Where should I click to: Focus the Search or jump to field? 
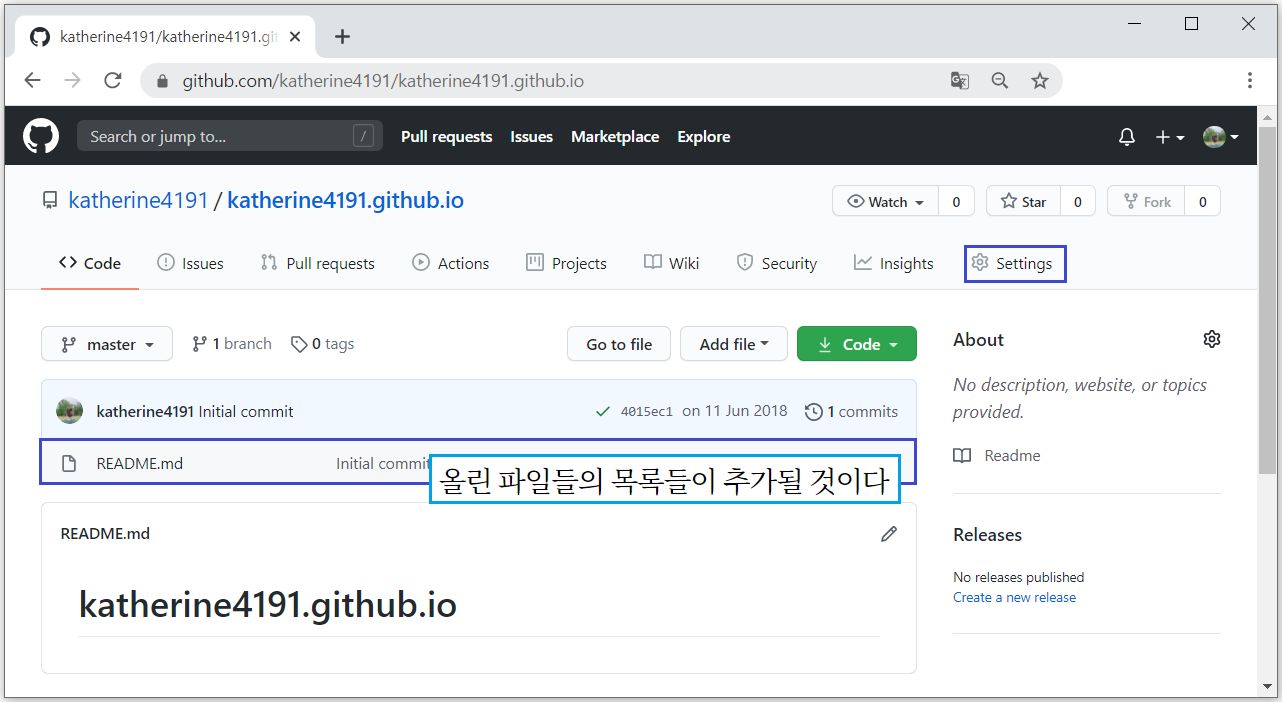tap(230, 137)
